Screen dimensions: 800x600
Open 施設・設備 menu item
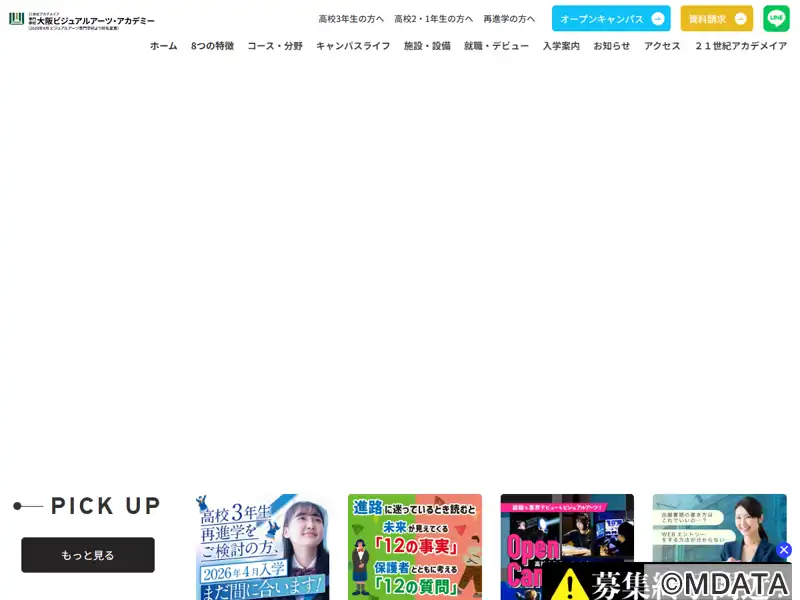click(427, 46)
